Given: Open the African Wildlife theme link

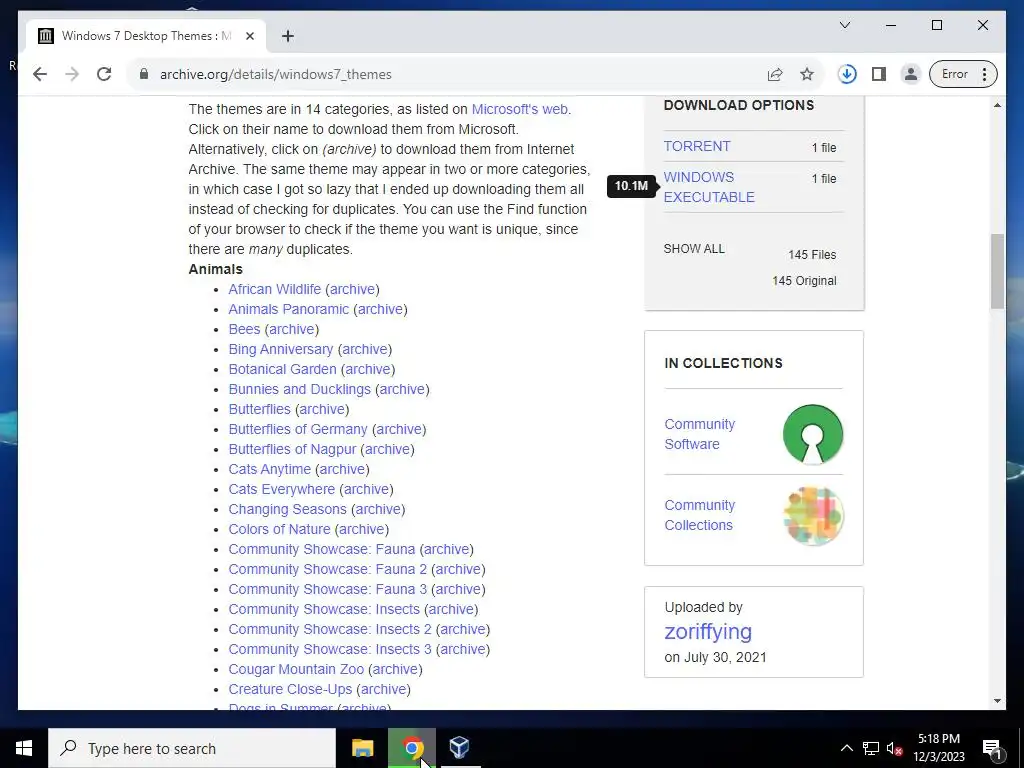Looking at the screenshot, I should pos(274,289).
